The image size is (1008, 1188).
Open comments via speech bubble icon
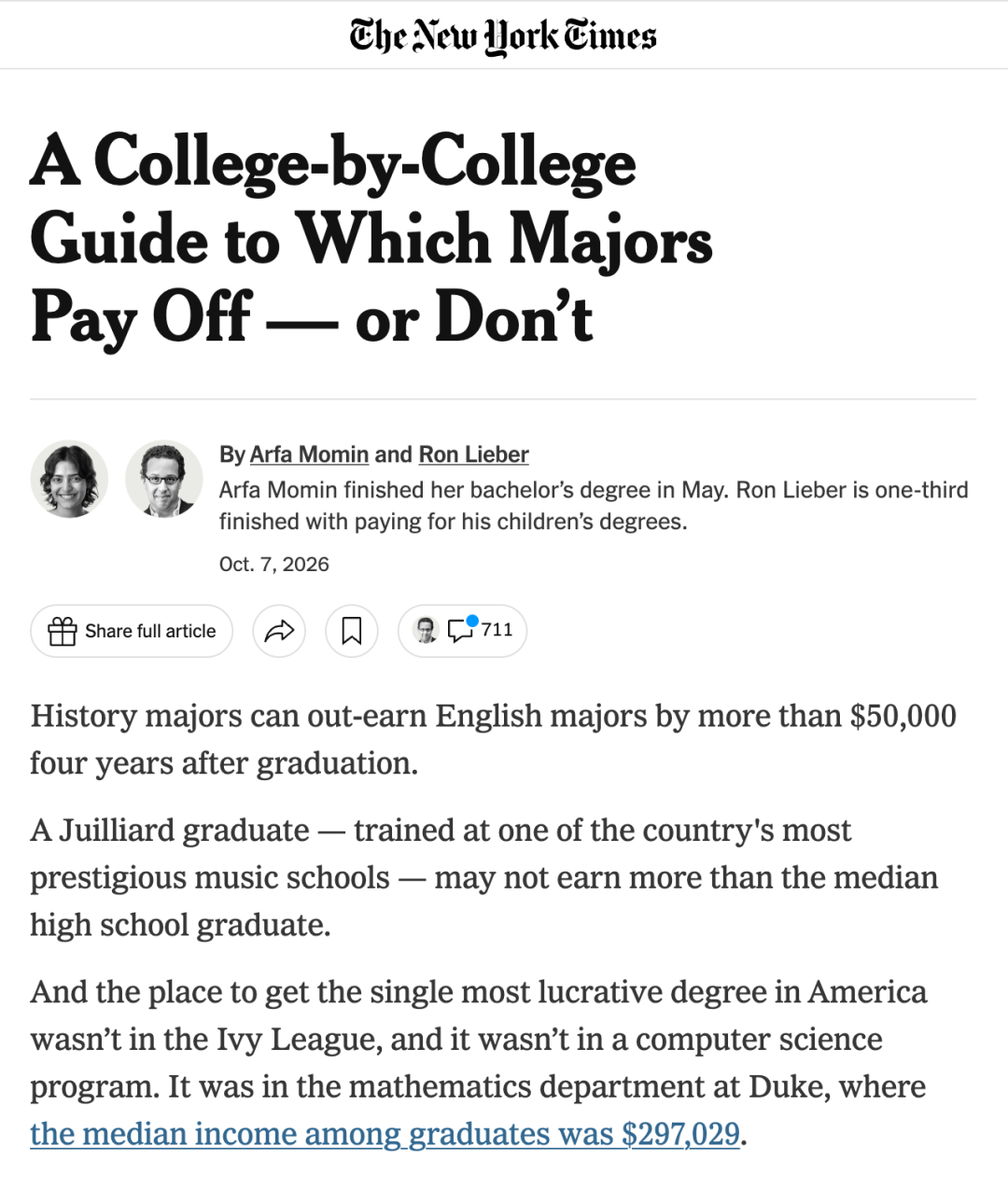point(460,632)
